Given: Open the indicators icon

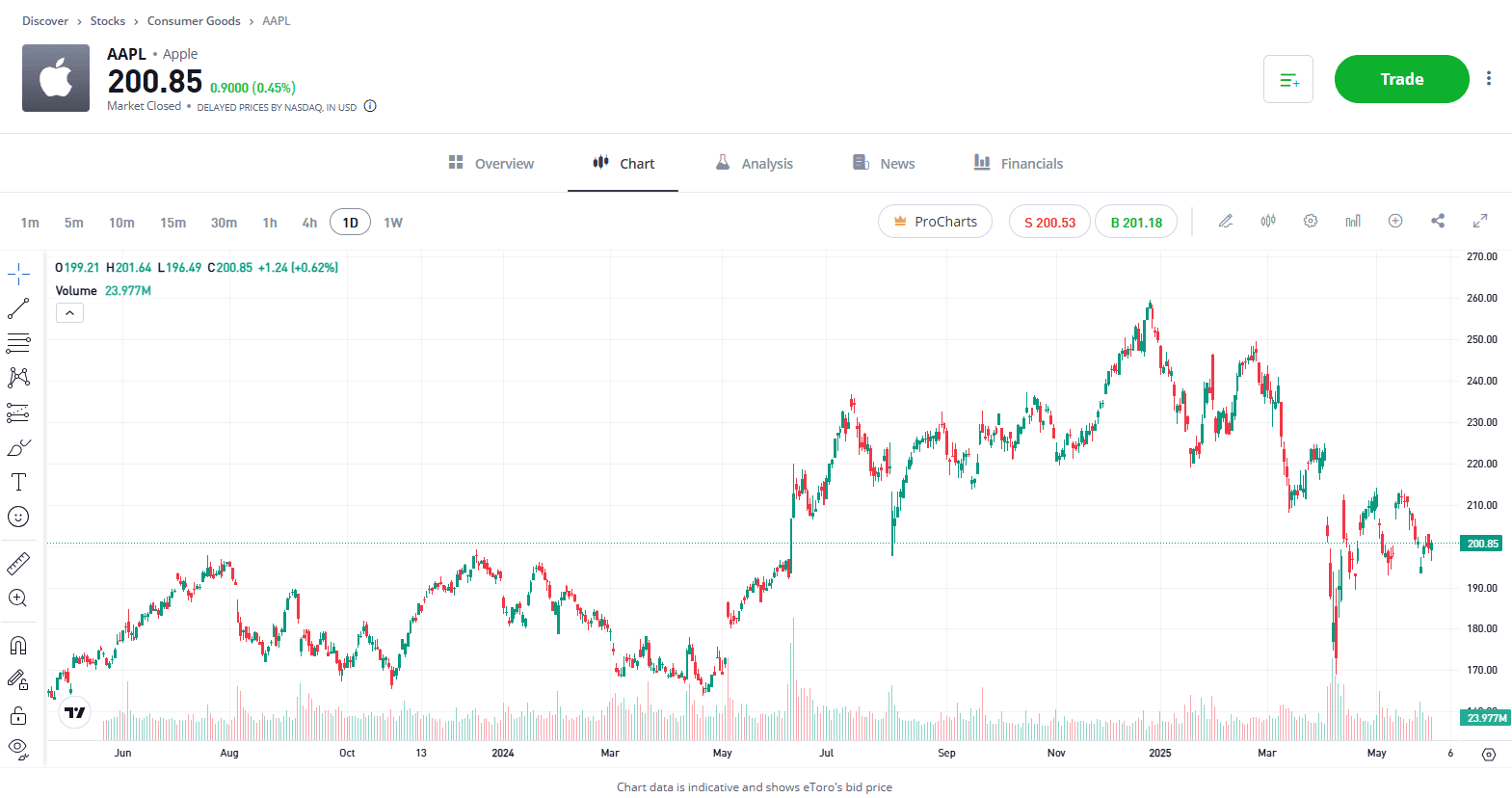Looking at the screenshot, I should tap(1353, 221).
